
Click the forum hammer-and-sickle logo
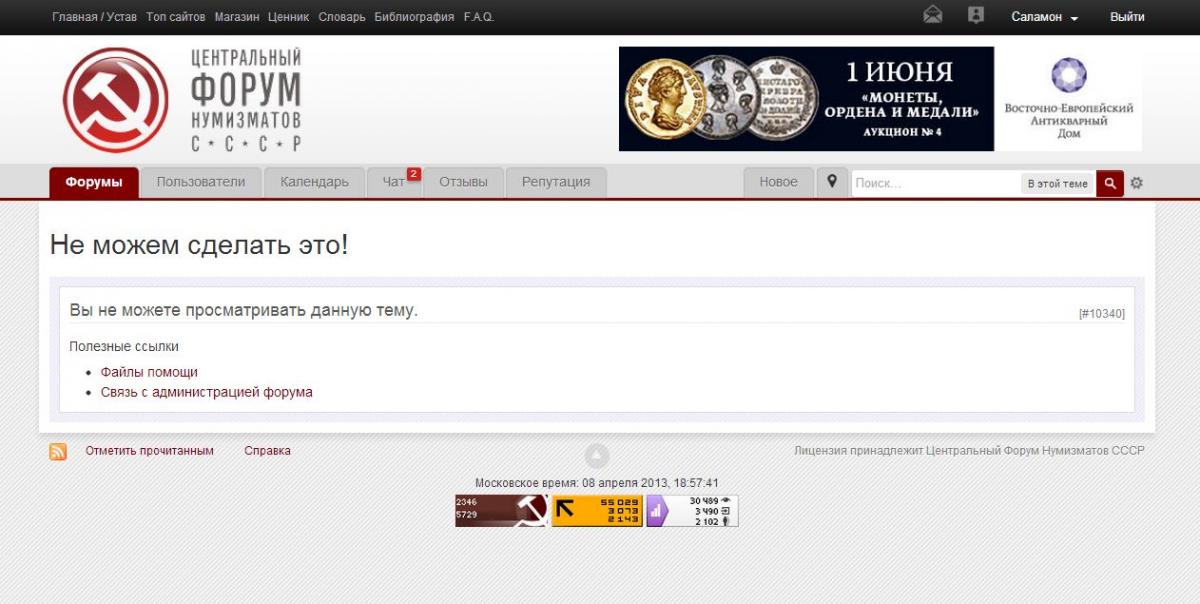[x=116, y=100]
